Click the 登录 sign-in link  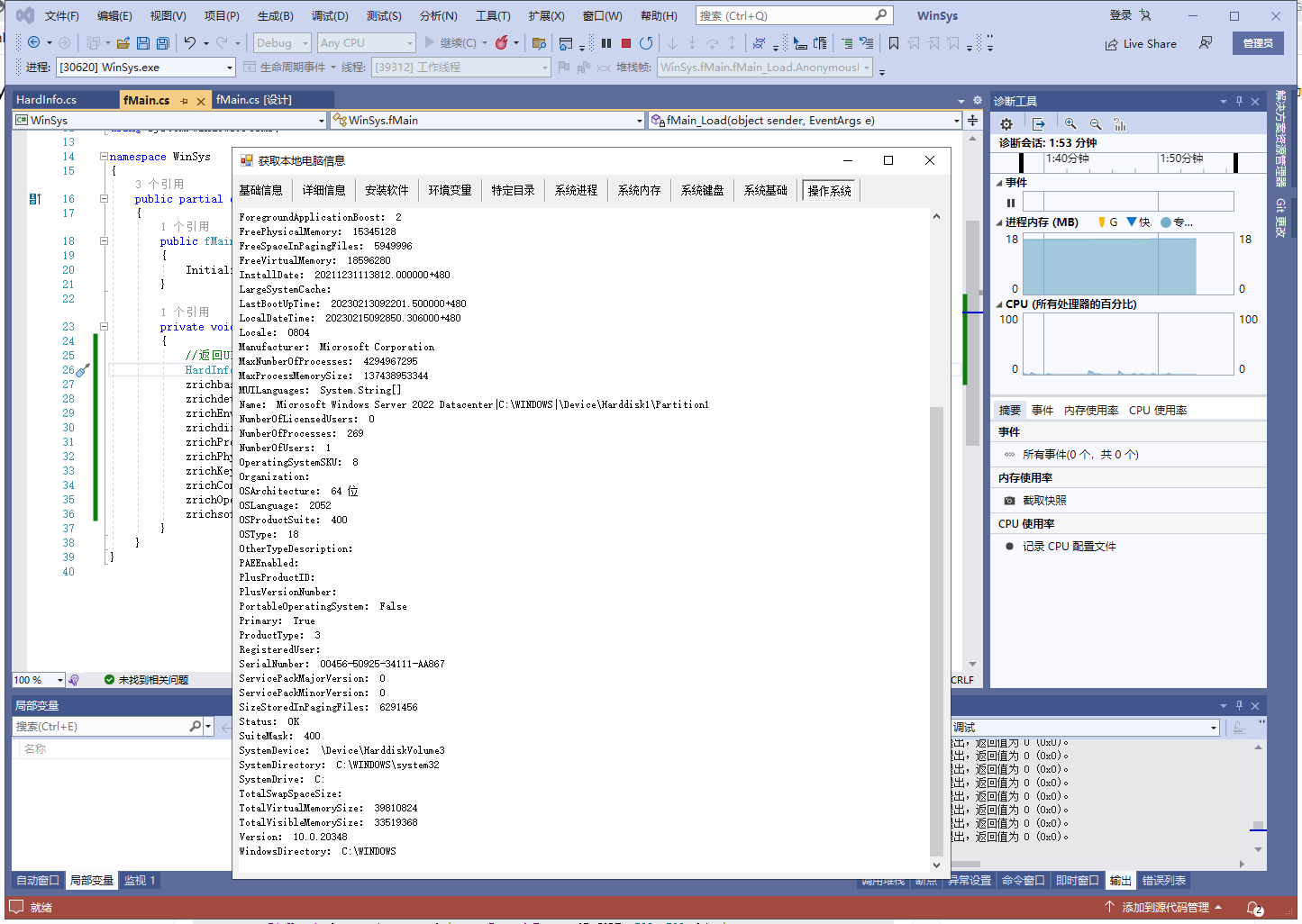coord(1121,15)
